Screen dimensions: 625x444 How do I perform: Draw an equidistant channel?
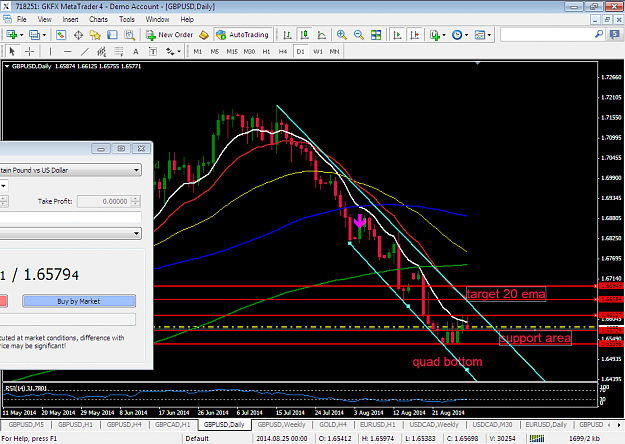coord(102,51)
